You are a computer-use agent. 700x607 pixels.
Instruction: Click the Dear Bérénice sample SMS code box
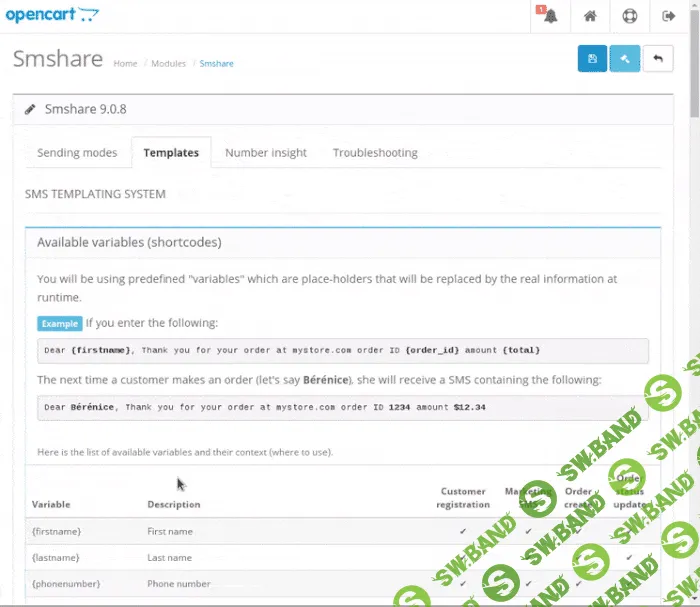coord(343,407)
